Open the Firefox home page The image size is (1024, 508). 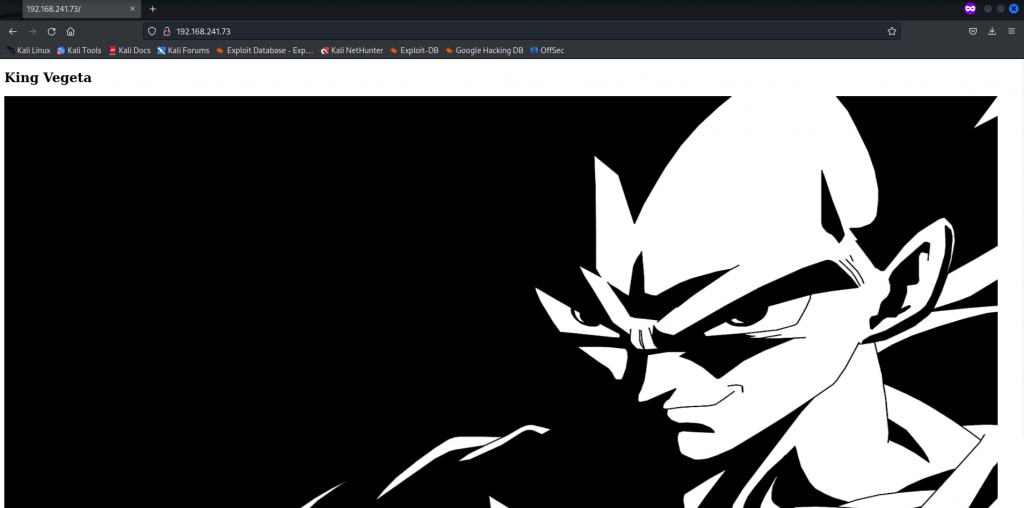click(x=71, y=31)
